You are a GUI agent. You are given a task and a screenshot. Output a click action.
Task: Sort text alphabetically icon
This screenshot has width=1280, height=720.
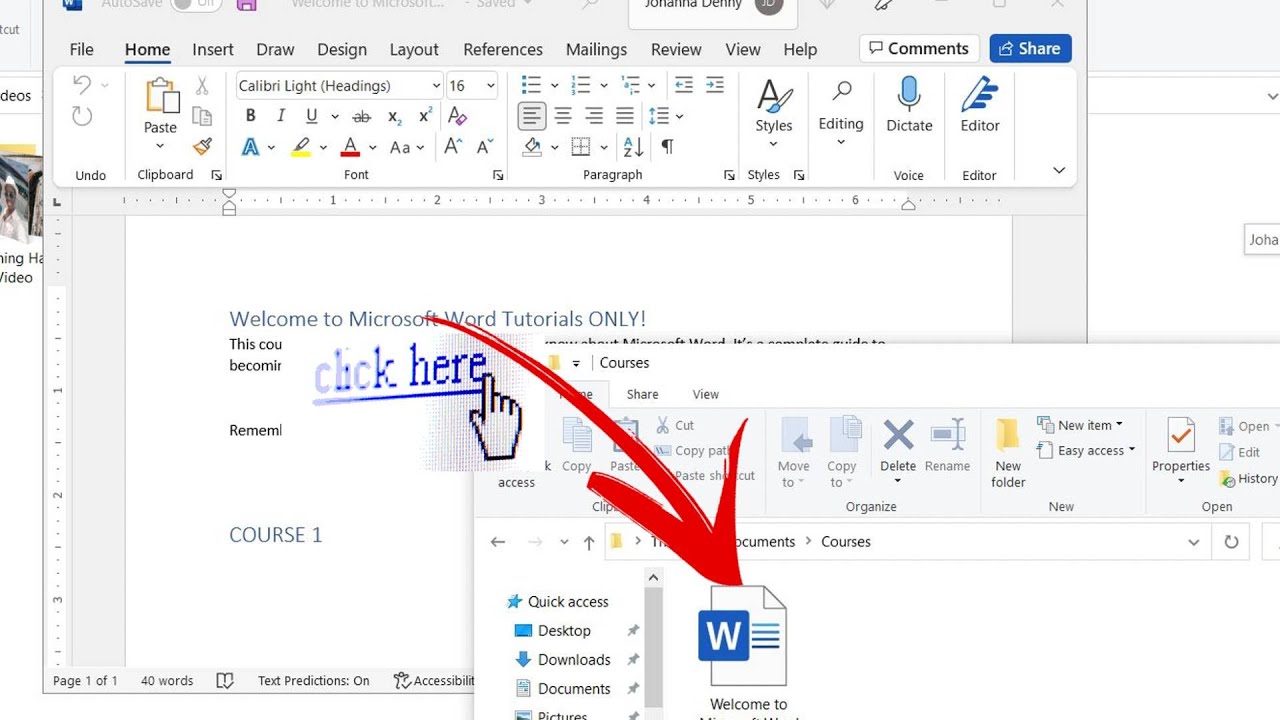tap(634, 147)
